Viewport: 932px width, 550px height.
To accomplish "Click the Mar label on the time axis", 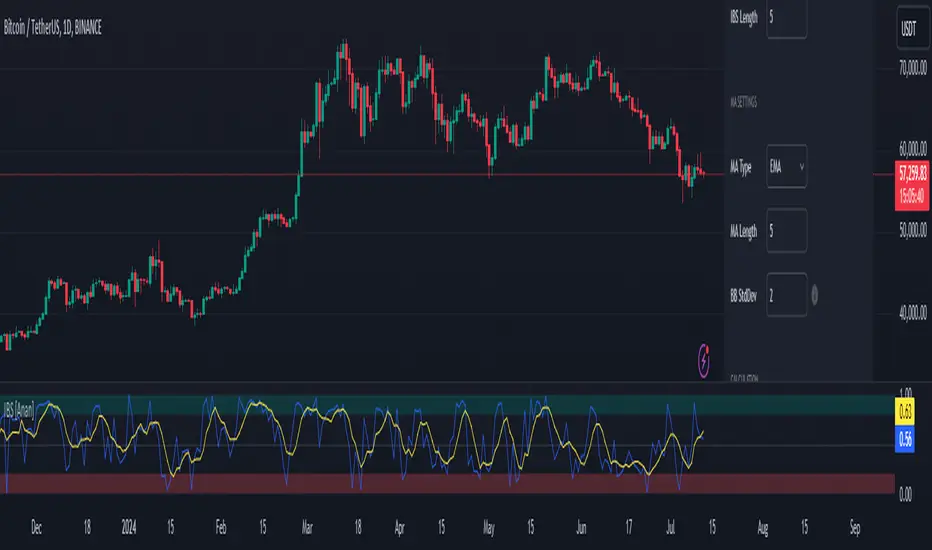I will [x=307, y=527].
